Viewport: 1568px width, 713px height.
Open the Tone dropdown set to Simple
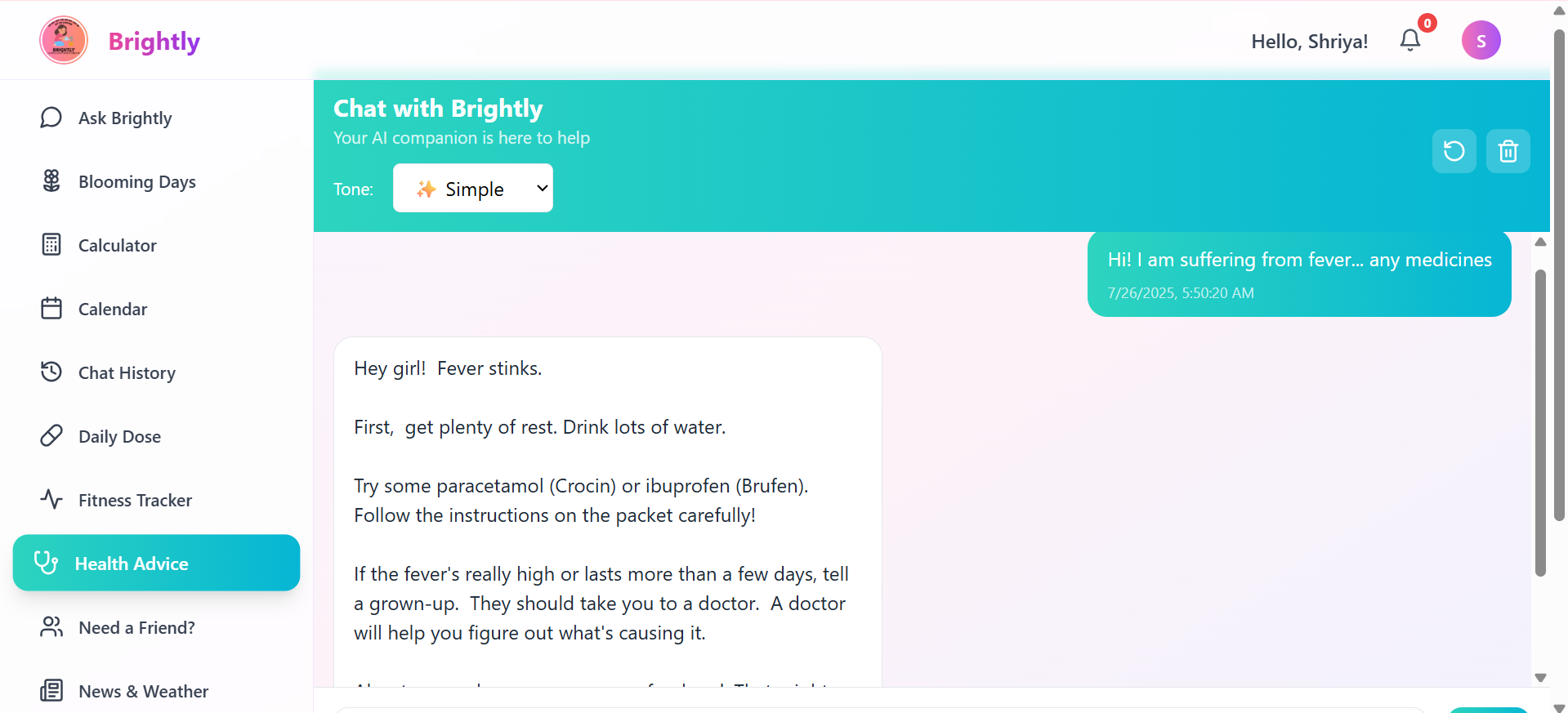click(x=472, y=188)
